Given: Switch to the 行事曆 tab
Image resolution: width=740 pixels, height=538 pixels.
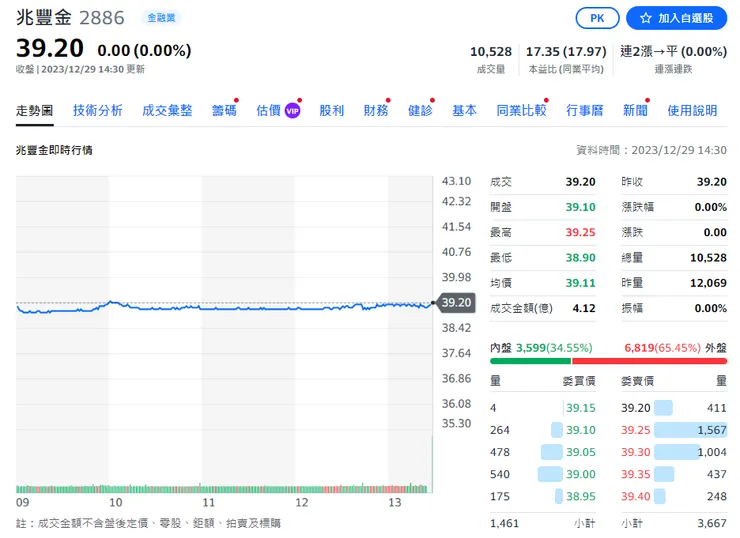Looking at the screenshot, I should [x=584, y=111].
